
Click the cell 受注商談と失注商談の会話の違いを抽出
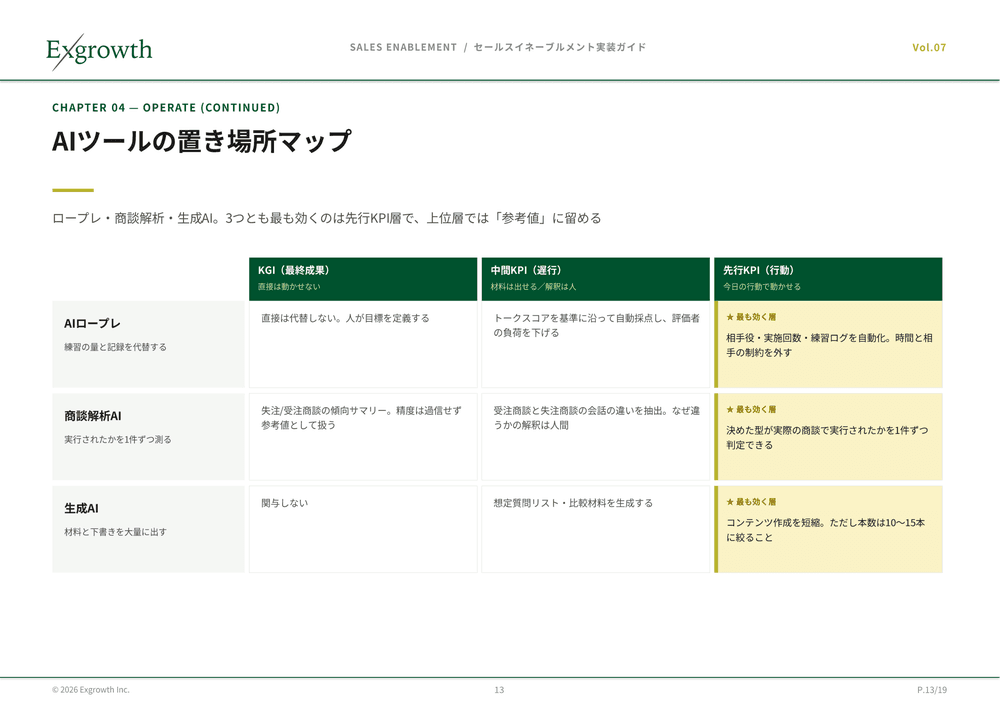(x=596, y=437)
